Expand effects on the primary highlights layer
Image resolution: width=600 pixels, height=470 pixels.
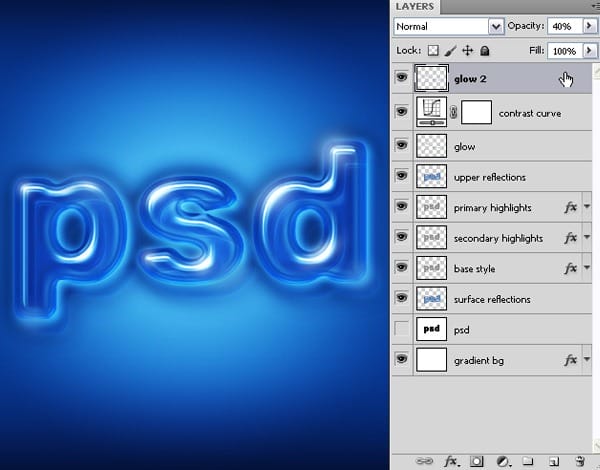pyautogui.click(x=587, y=207)
